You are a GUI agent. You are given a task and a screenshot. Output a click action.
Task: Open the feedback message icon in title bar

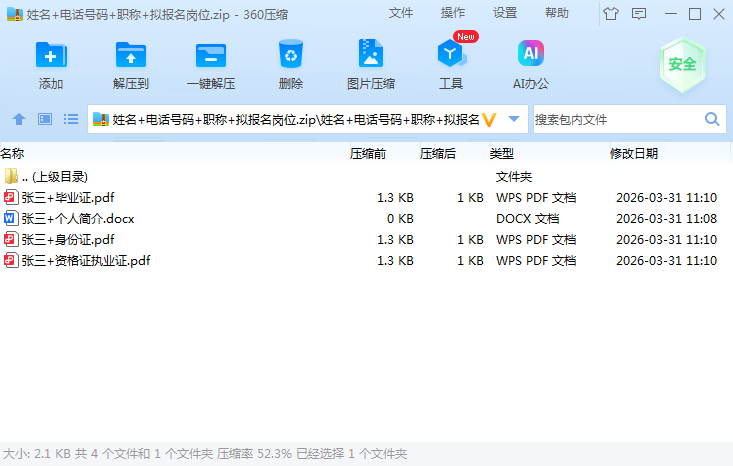point(639,14)
